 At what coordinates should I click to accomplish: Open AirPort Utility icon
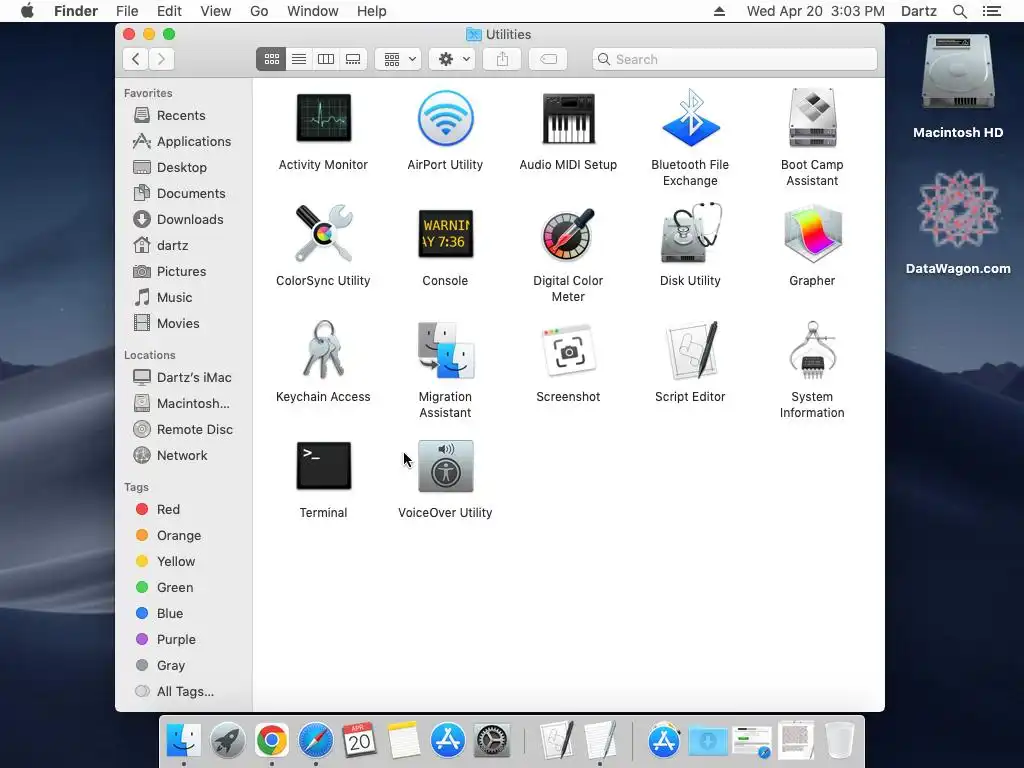[445, 118]
